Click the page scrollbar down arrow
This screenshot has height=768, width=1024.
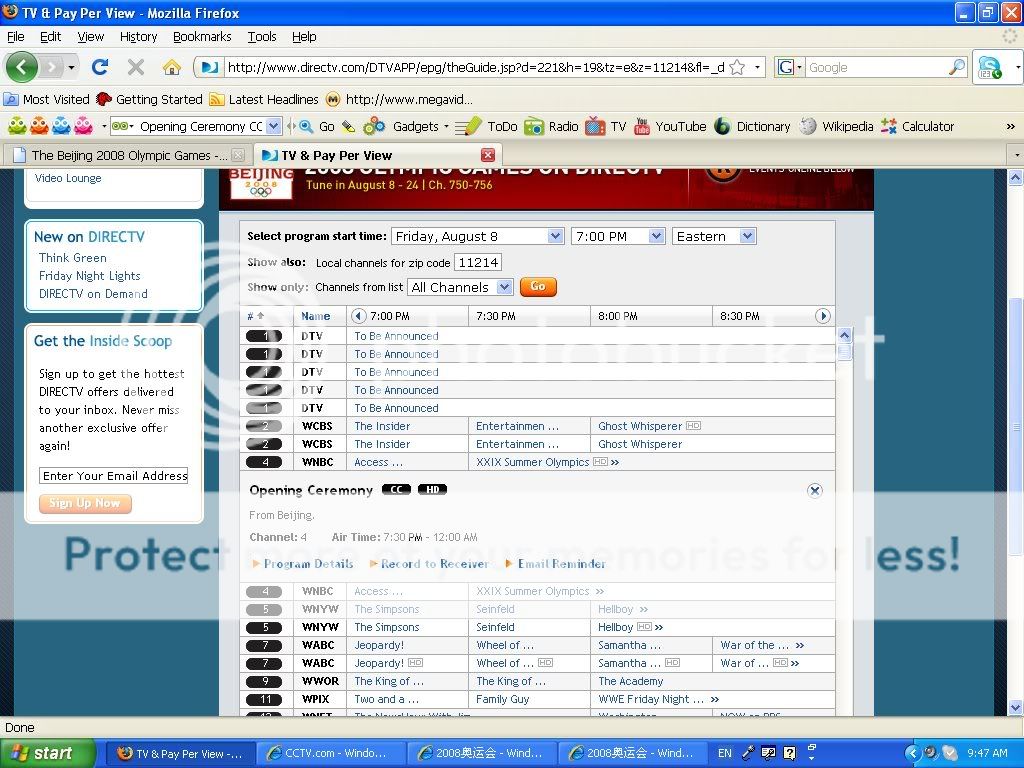pos(1015,707)
